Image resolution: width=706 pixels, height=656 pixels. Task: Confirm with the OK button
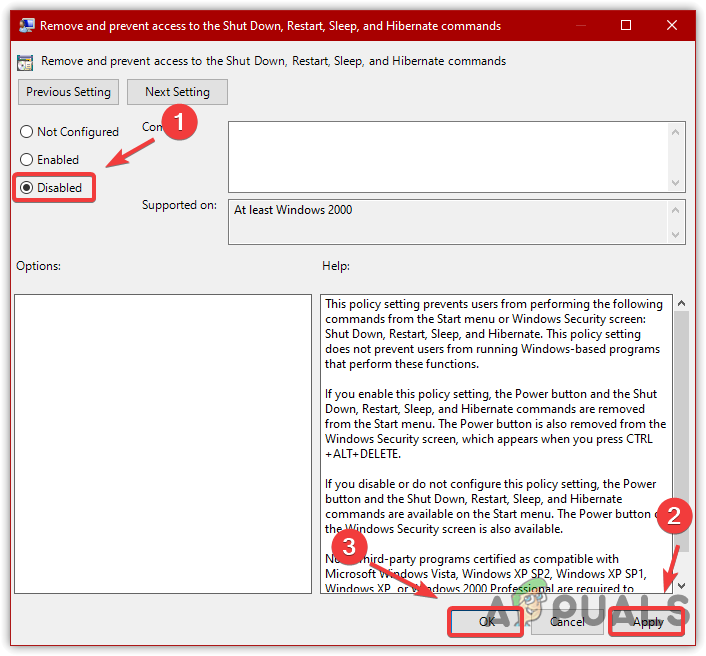[x=486, y=622]
